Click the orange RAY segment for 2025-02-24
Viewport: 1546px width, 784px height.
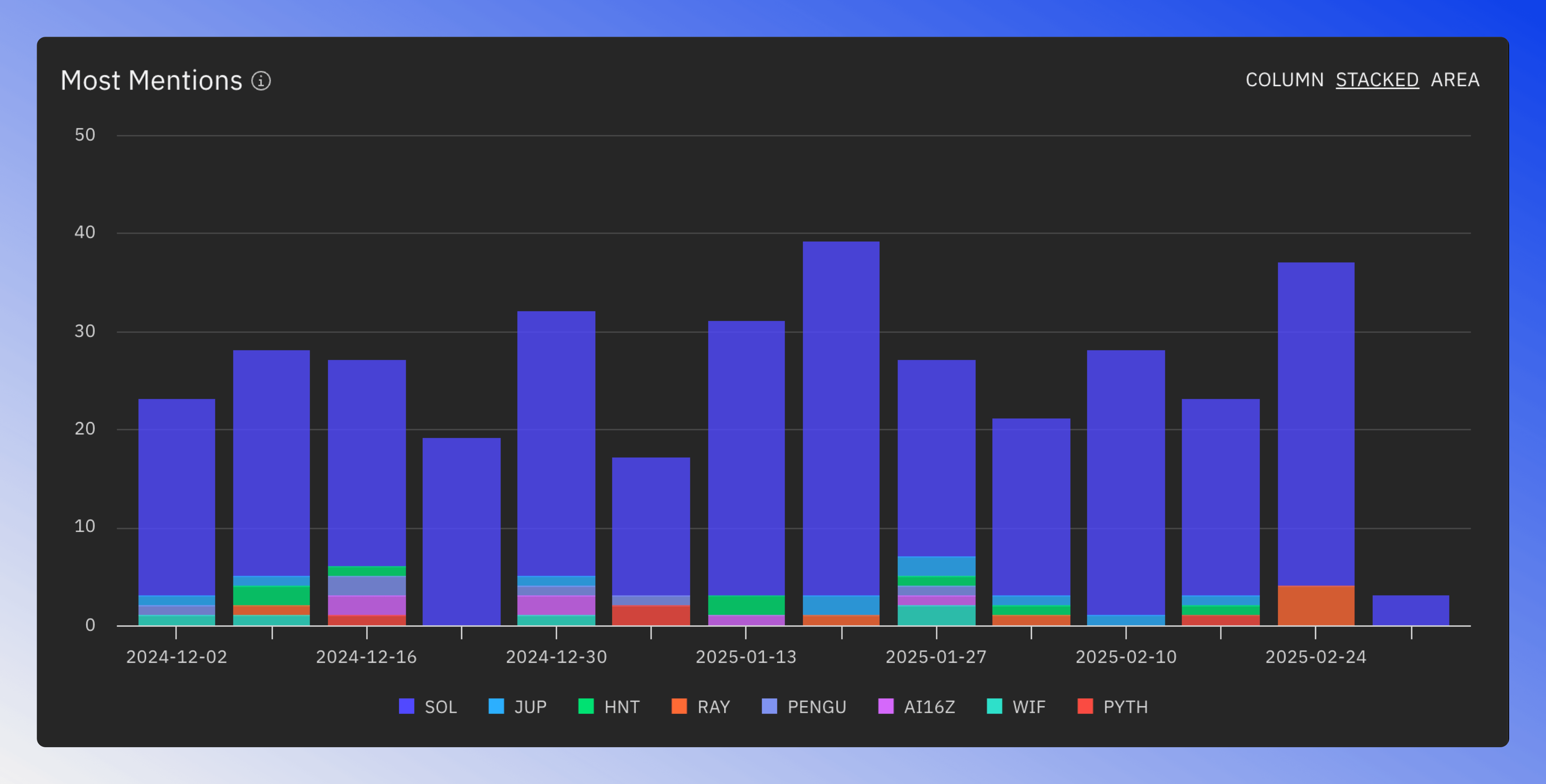pyautogui.click(x=1316, y=605)
